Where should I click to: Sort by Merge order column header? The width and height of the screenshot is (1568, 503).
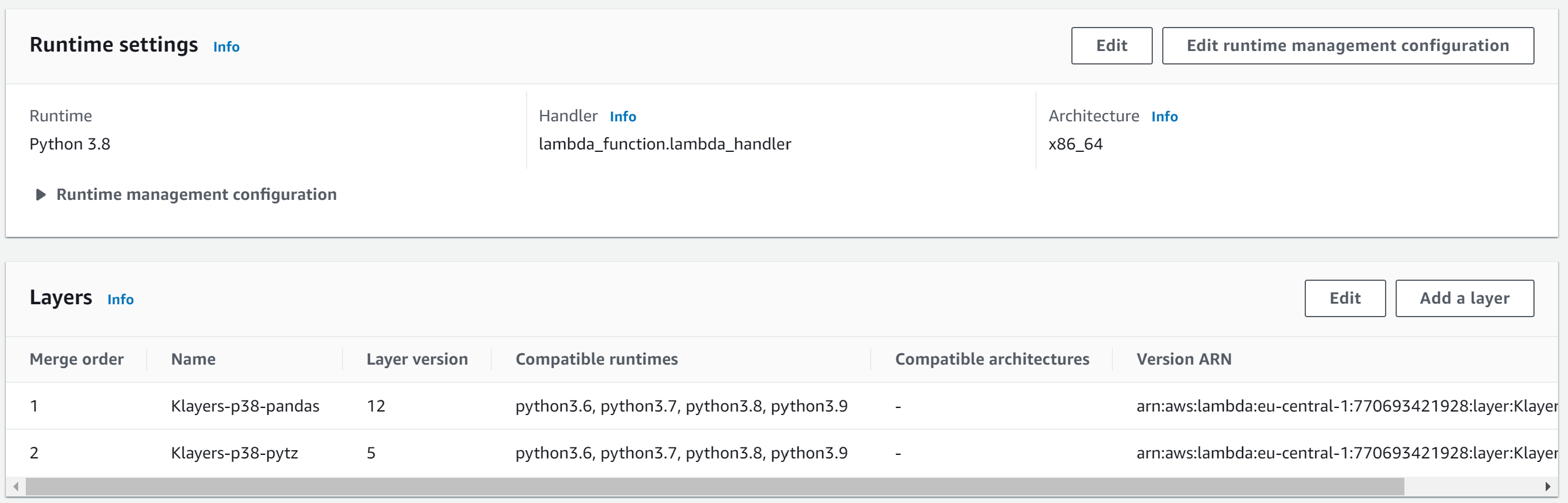click(76, 359)
